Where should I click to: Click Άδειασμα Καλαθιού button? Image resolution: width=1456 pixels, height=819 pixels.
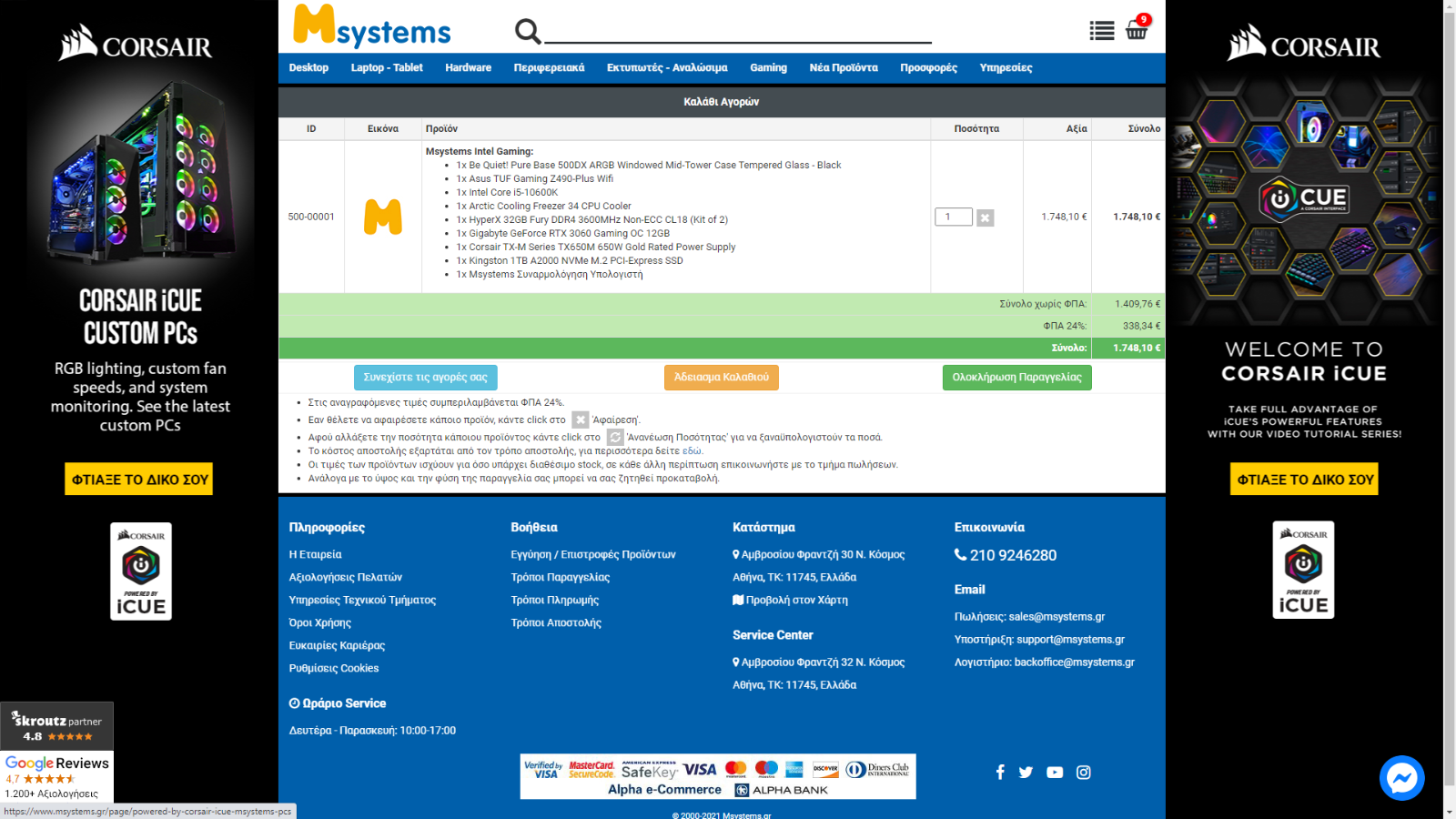point(722,377)
